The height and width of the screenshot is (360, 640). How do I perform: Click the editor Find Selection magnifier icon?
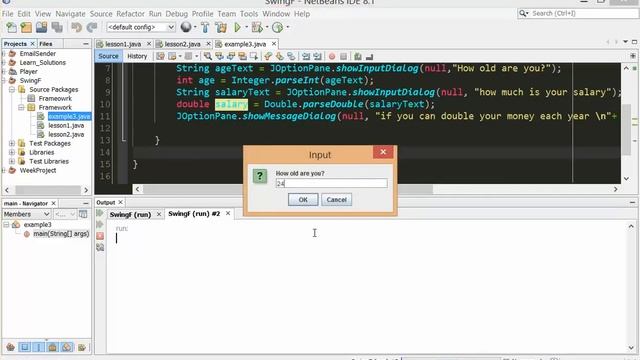(x=208, y=56)
